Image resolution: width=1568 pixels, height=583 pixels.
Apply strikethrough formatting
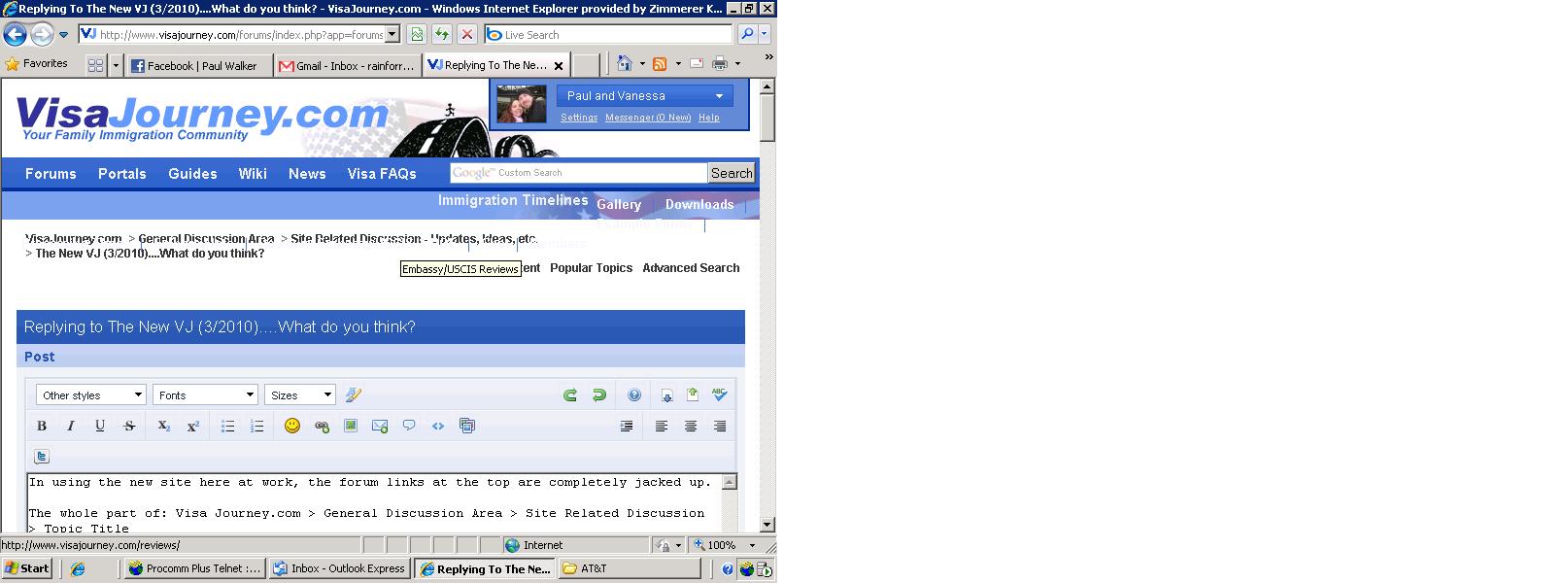click(x=129, y=426)
